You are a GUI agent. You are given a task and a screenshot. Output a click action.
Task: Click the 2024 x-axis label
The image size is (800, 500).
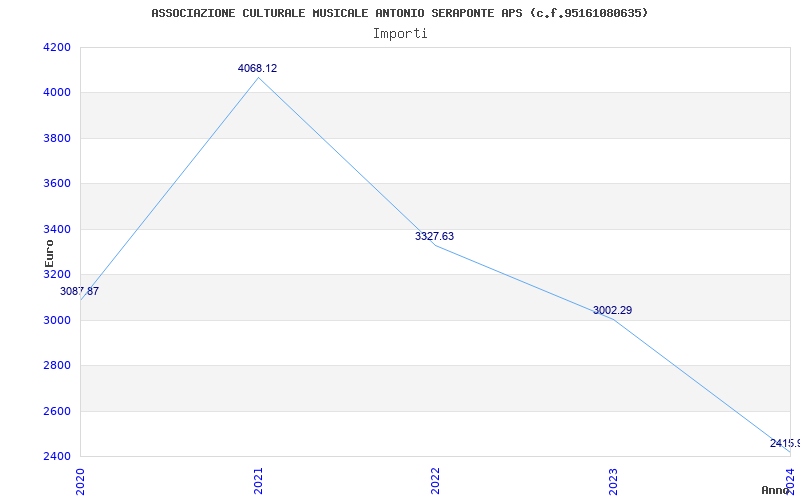tap(790, 481)
